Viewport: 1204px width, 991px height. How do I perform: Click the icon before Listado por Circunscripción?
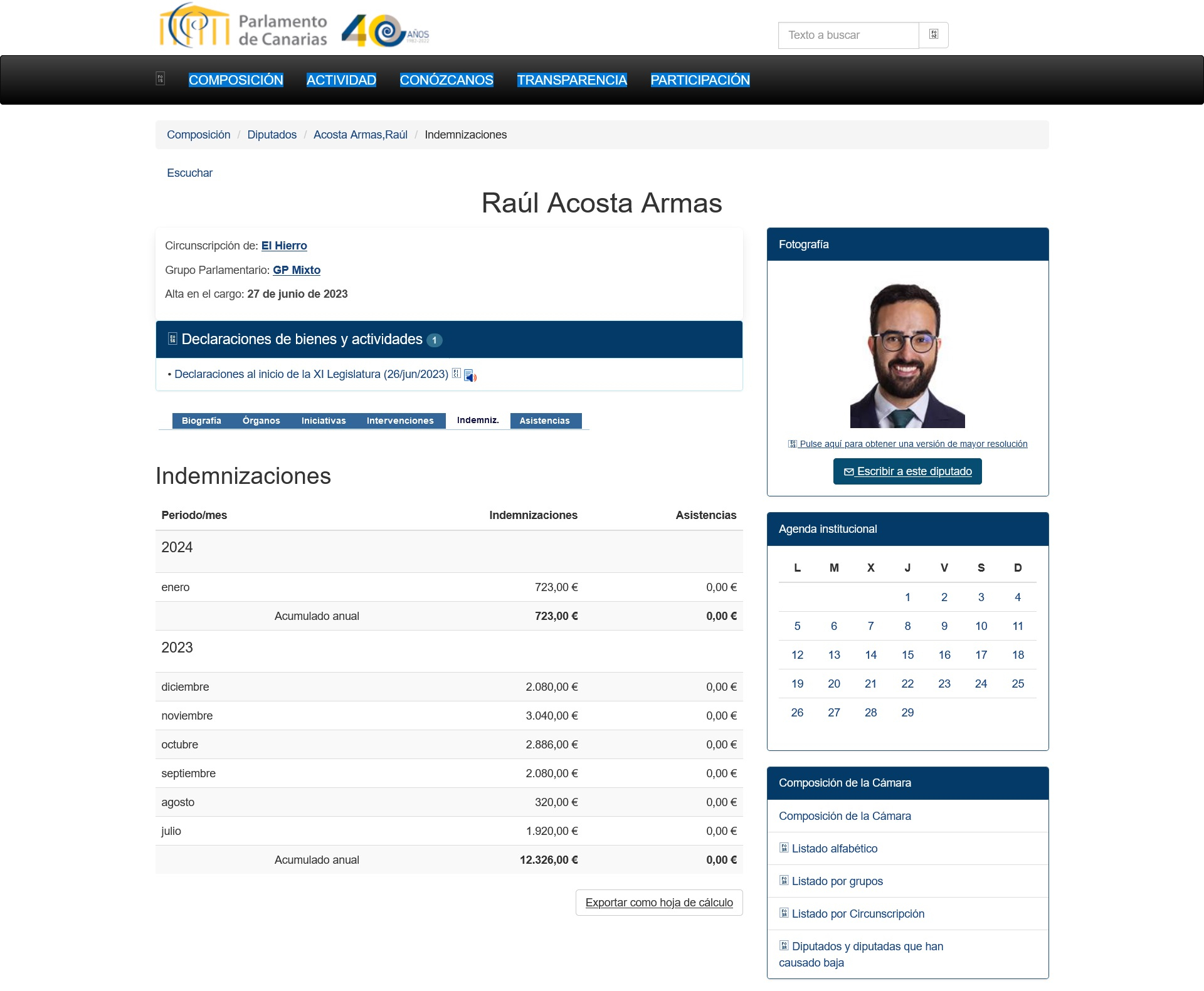tap(784, 913)
